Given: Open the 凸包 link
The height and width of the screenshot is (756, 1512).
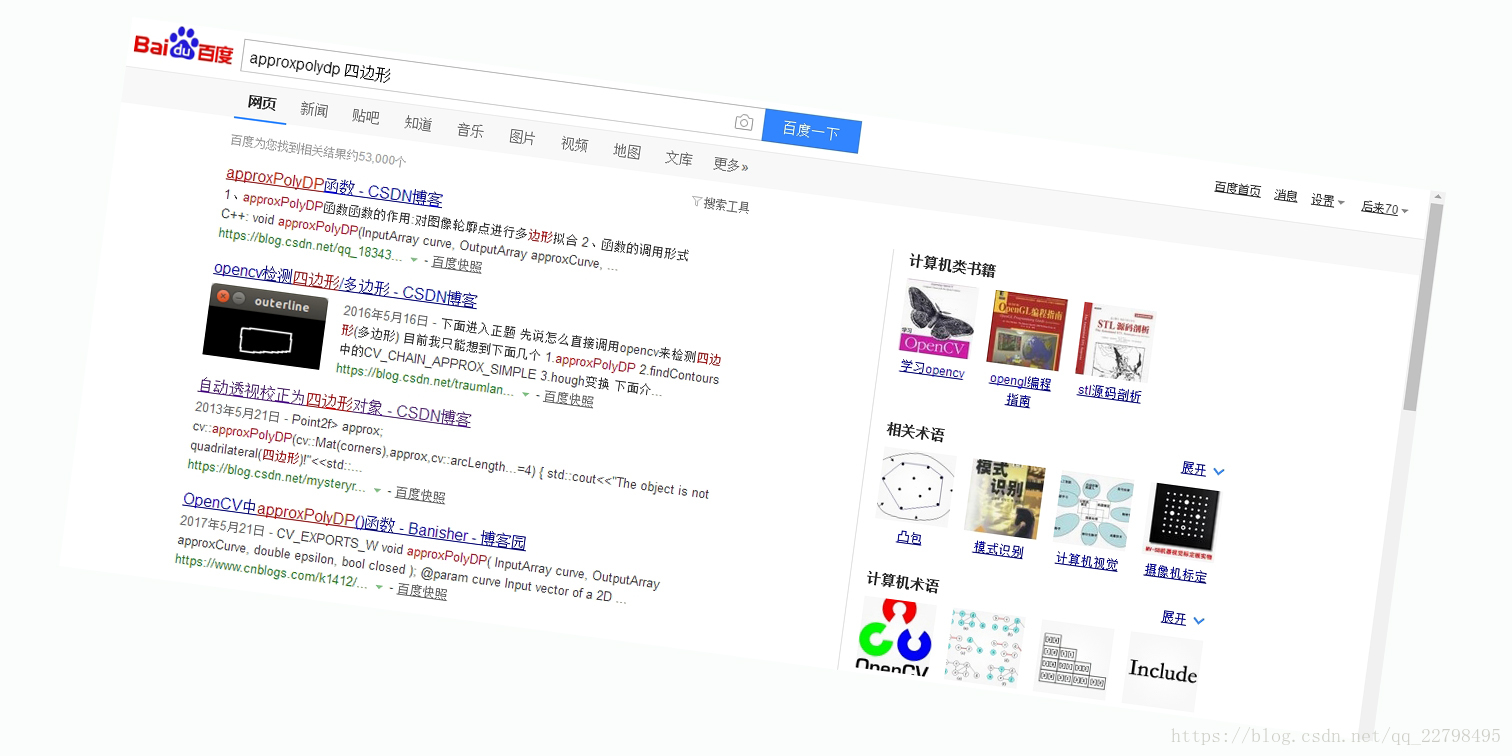Looking at the screenshot, I should 909,537.
